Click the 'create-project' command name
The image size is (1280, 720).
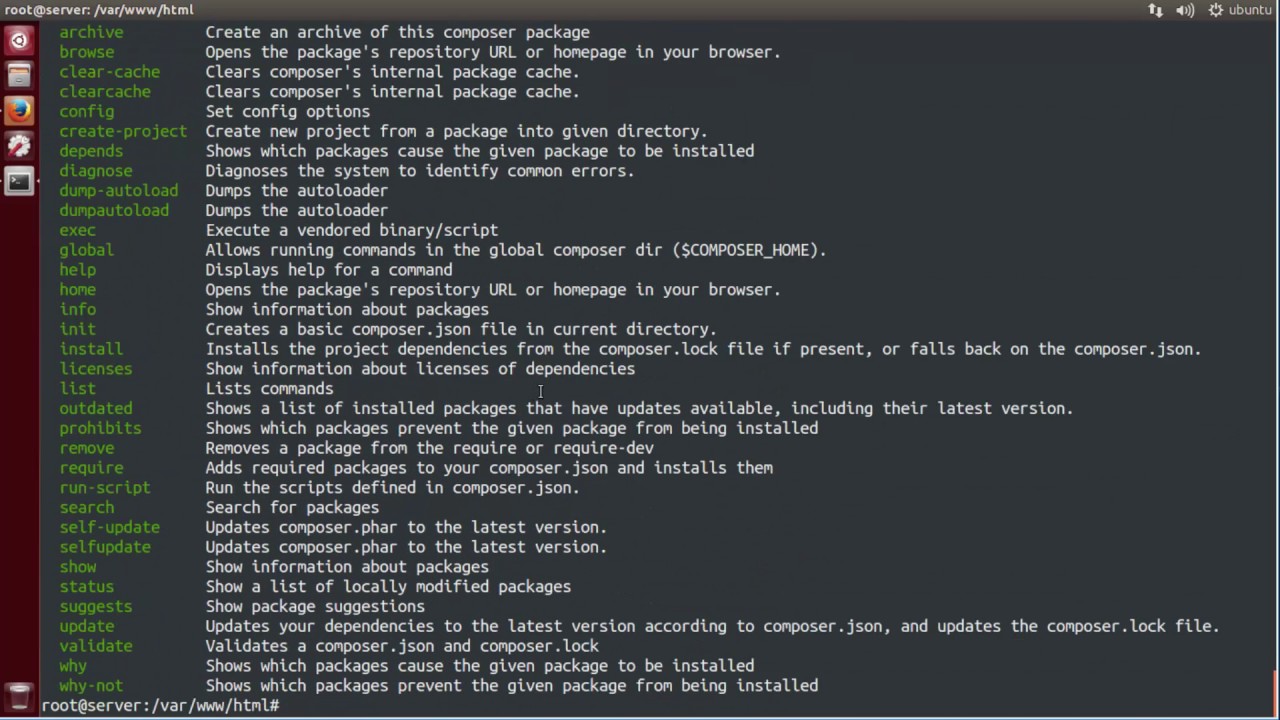(123, 131)
